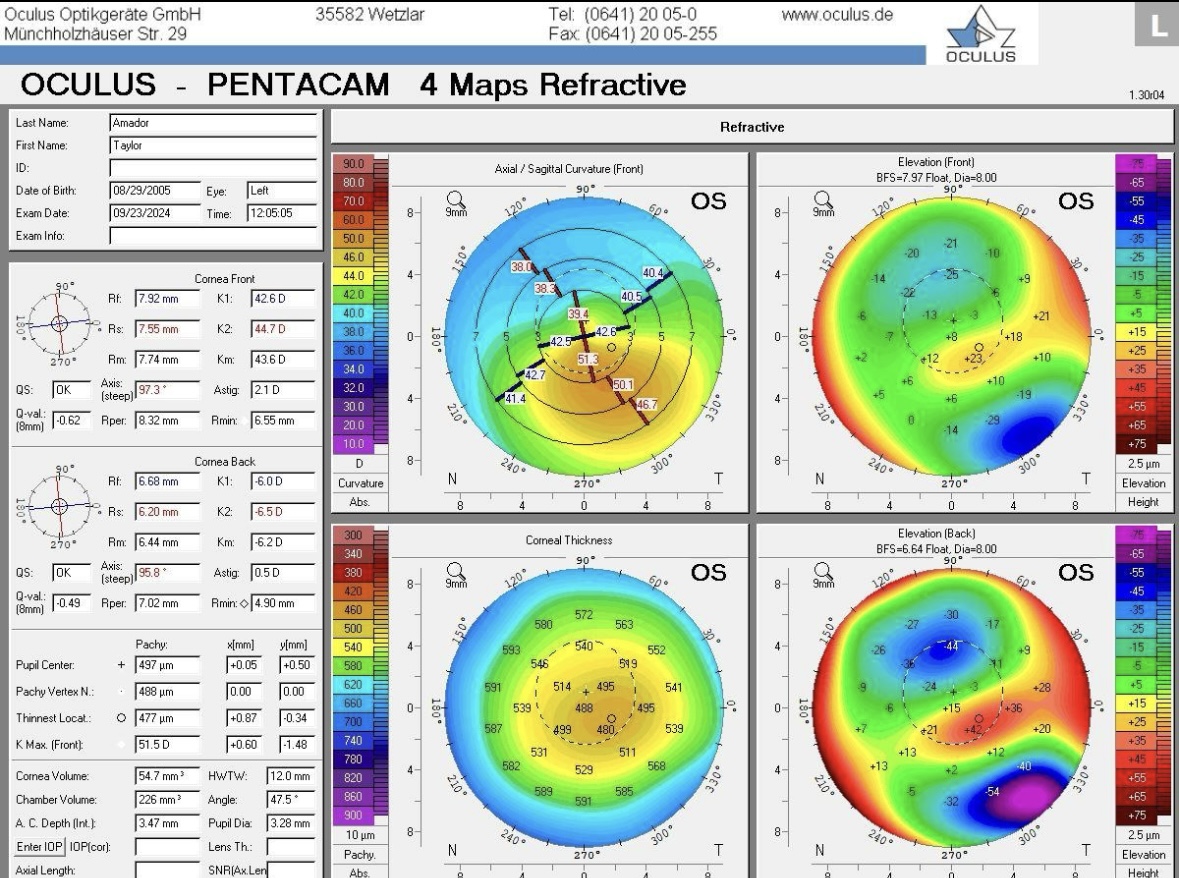This screenshot has width=1179, height=878.
Task: Click the diamond symbol beside Cornea Back Rmin
Action: pyautogui.click(x=244, y=603)
